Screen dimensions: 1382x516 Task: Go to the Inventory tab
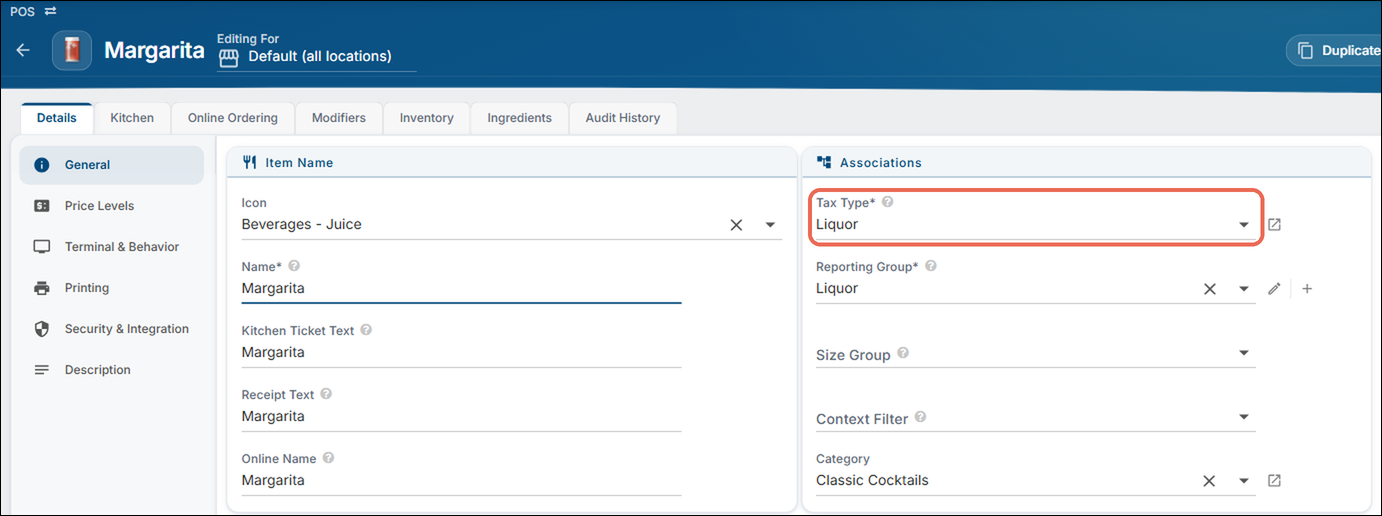tap(427, 118)
